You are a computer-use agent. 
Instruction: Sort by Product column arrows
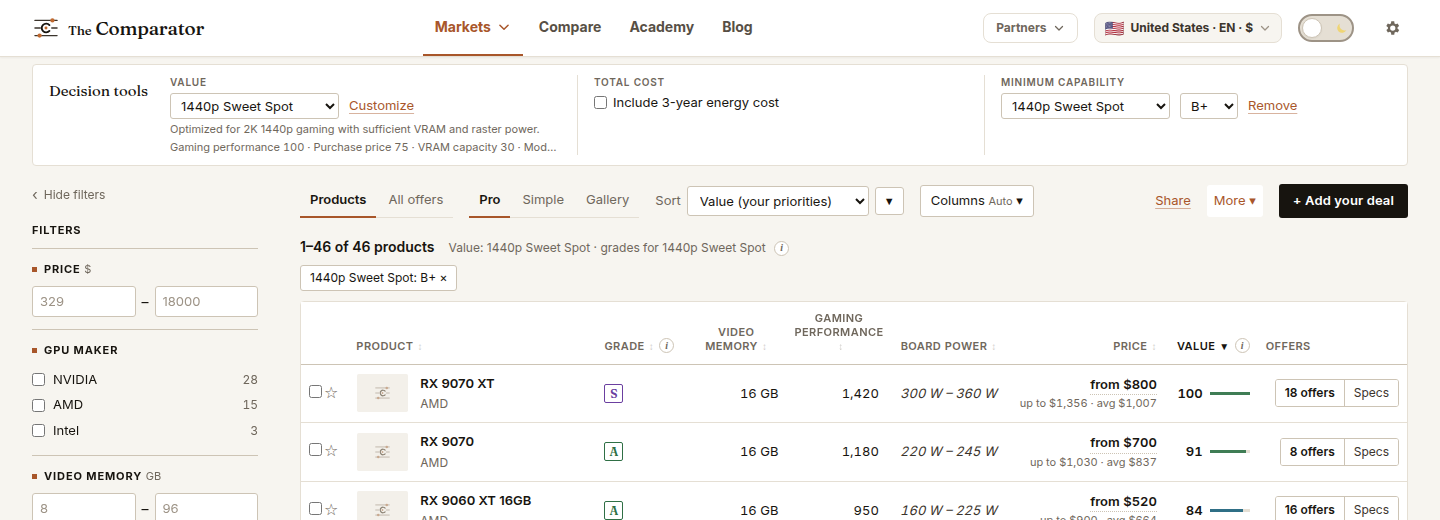[x=420, y=346]
